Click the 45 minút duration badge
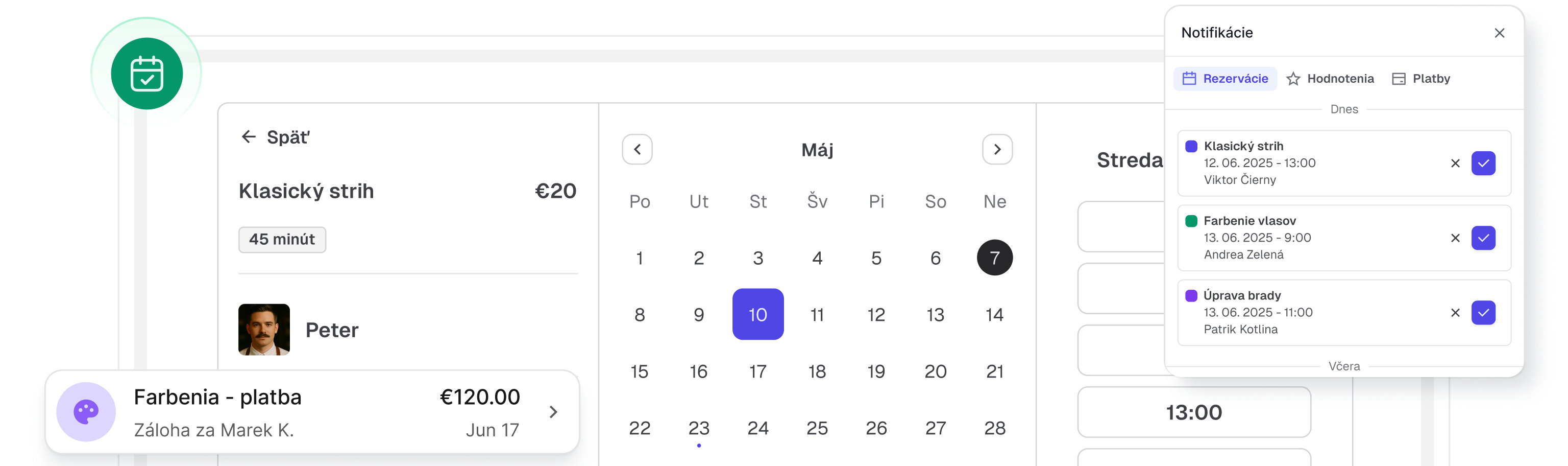Viewport: 1568px width, 466px height. pyautogui.click(x=282, y=240)
